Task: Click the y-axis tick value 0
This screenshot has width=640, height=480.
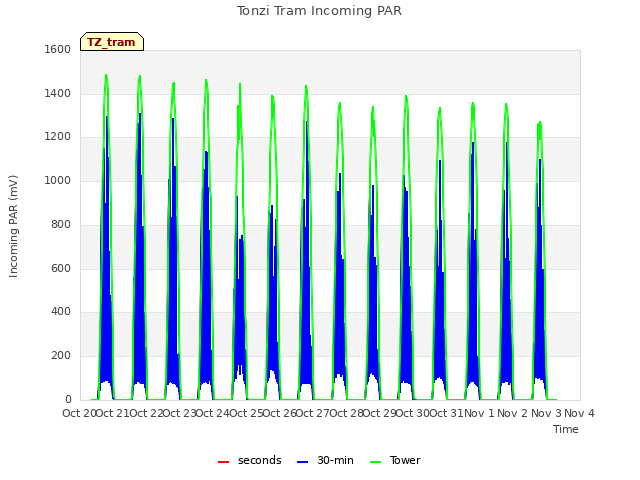Action: 68,399
